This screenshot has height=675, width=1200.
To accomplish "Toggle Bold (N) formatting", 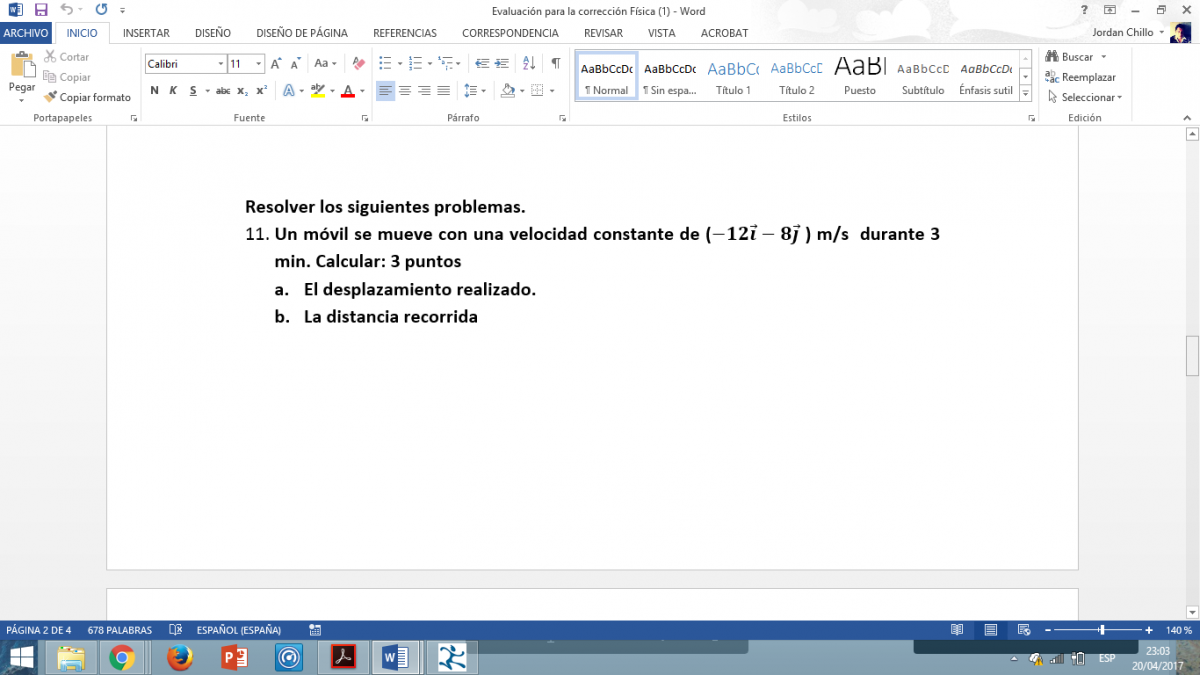I will (x=154, y=91).
